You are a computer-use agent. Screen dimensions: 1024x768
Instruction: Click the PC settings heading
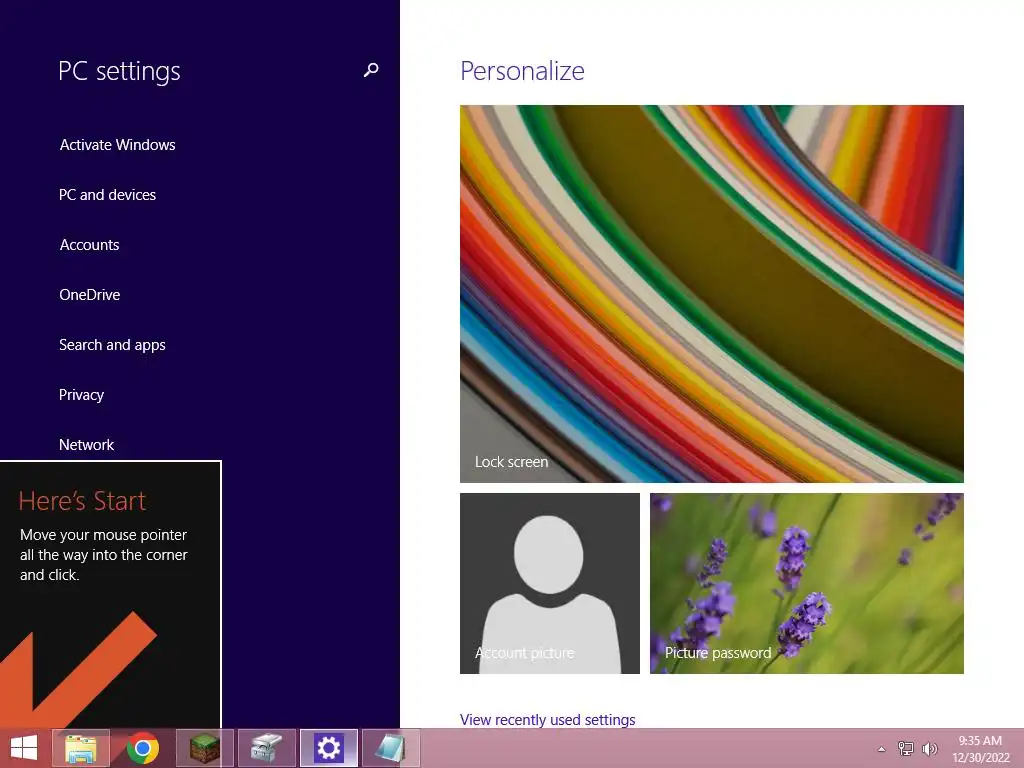click(119, 71)
